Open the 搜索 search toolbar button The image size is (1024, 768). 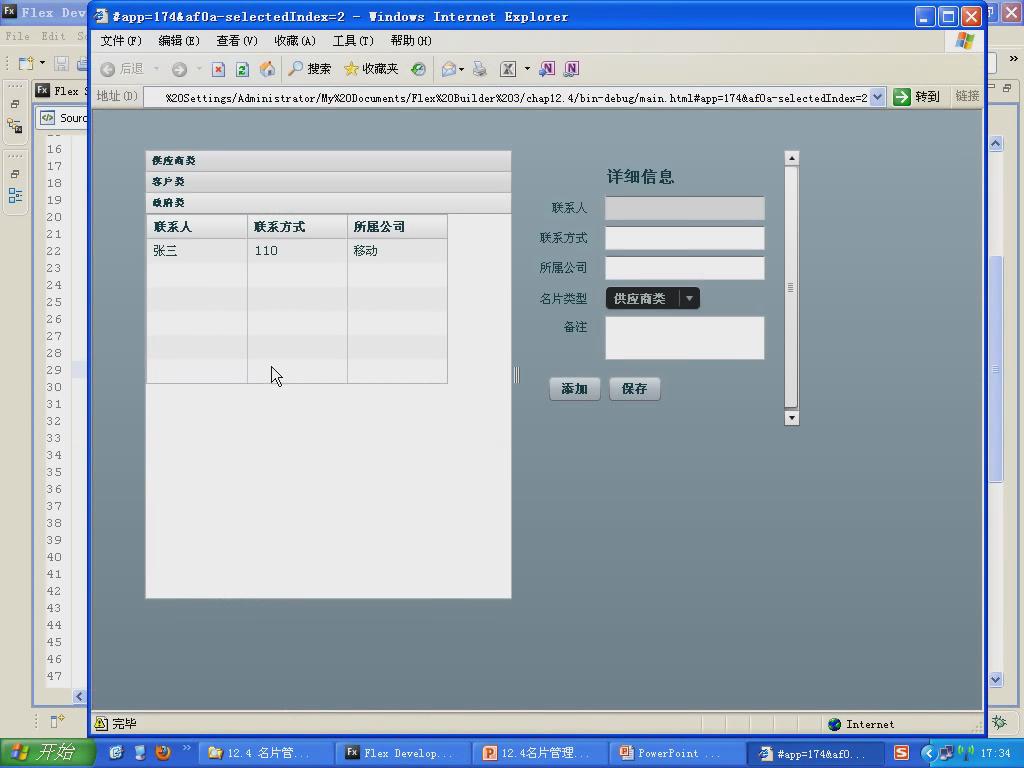(x=310, y=69)
